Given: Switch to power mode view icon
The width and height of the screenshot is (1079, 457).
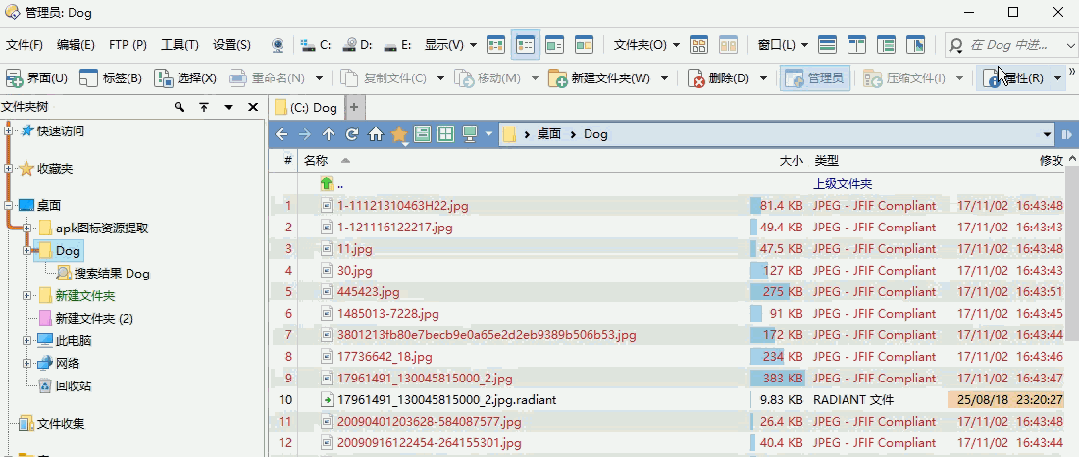Looking at the screenshot, I should click(555, 45).
